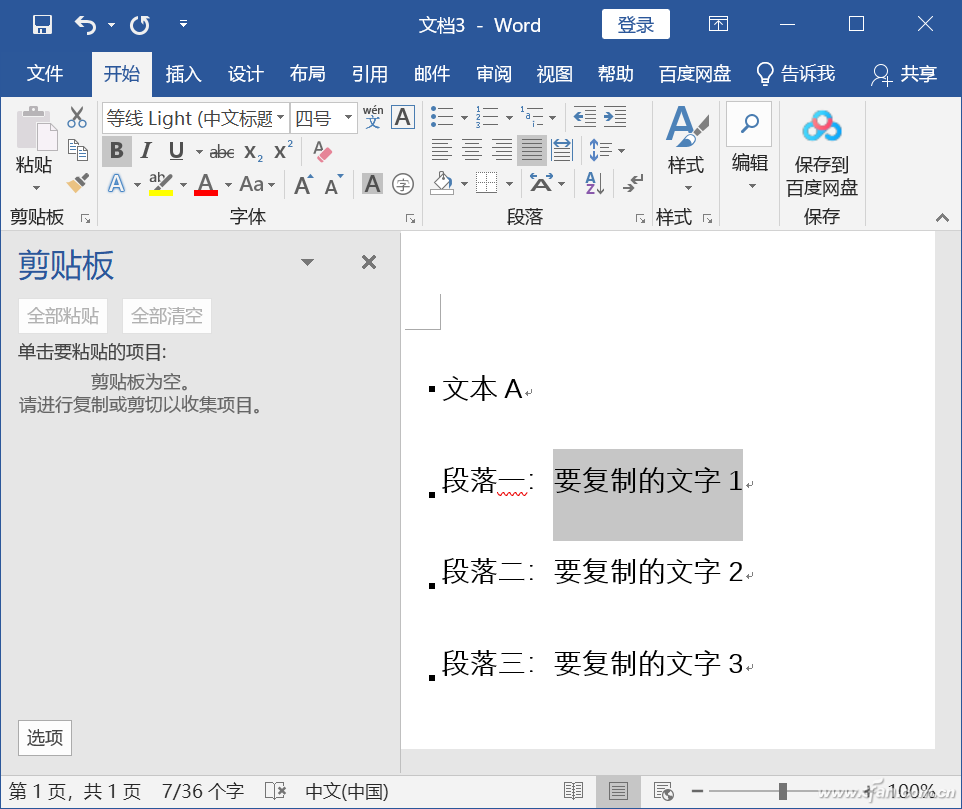The height and width of the screenshot is (809, 962).
Task: Click the 全部清空 button in clipboard panel
Action: (x=166, y=315)
